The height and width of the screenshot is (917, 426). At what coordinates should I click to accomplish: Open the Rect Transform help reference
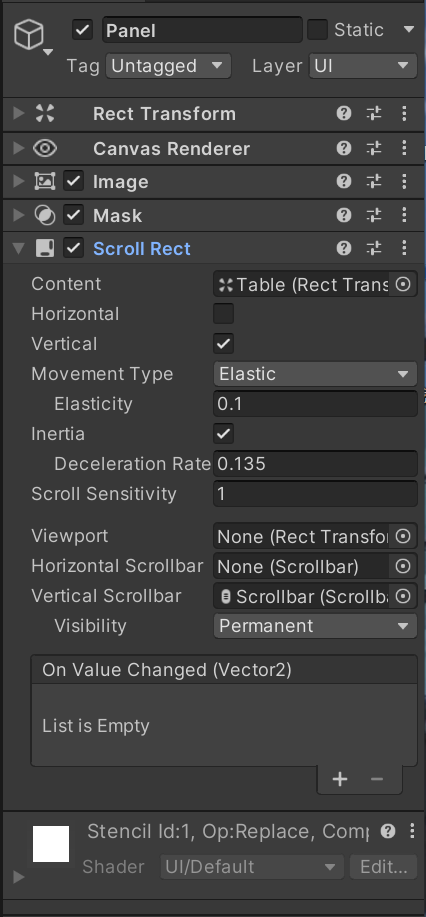point(343,113)
